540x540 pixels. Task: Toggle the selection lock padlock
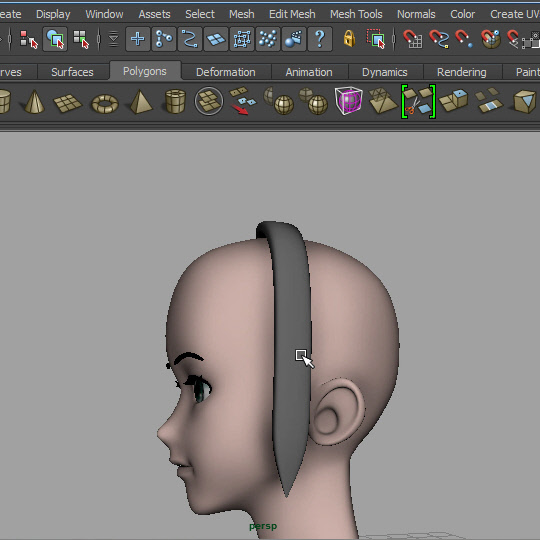(x=349, y=38)
